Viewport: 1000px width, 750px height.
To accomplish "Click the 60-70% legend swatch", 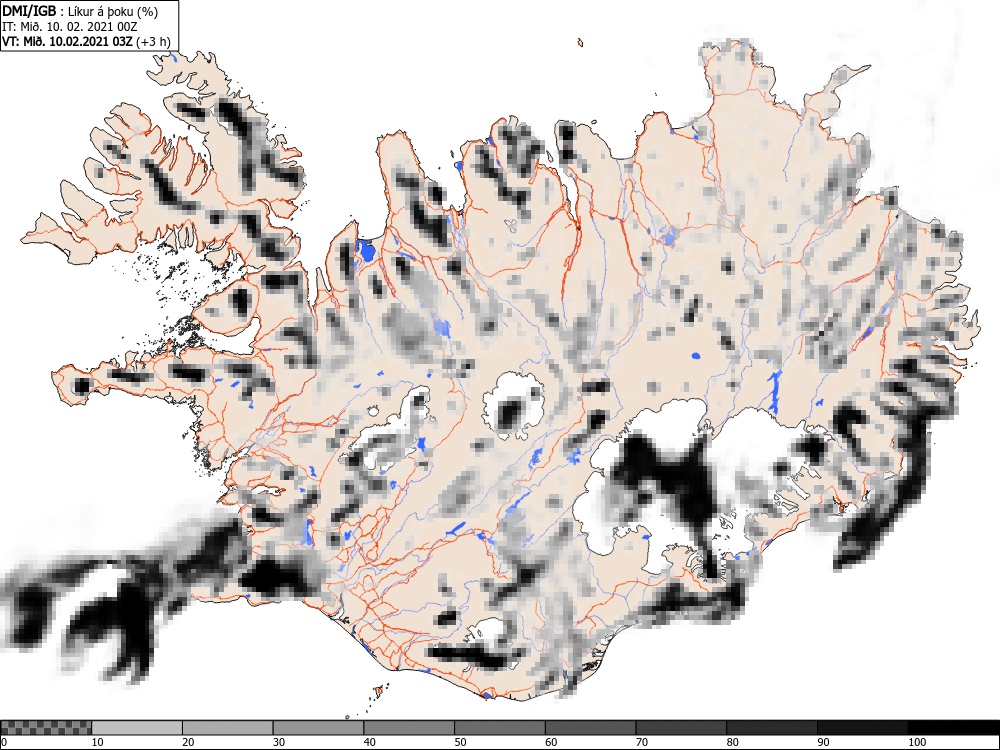I will [590, 728].
